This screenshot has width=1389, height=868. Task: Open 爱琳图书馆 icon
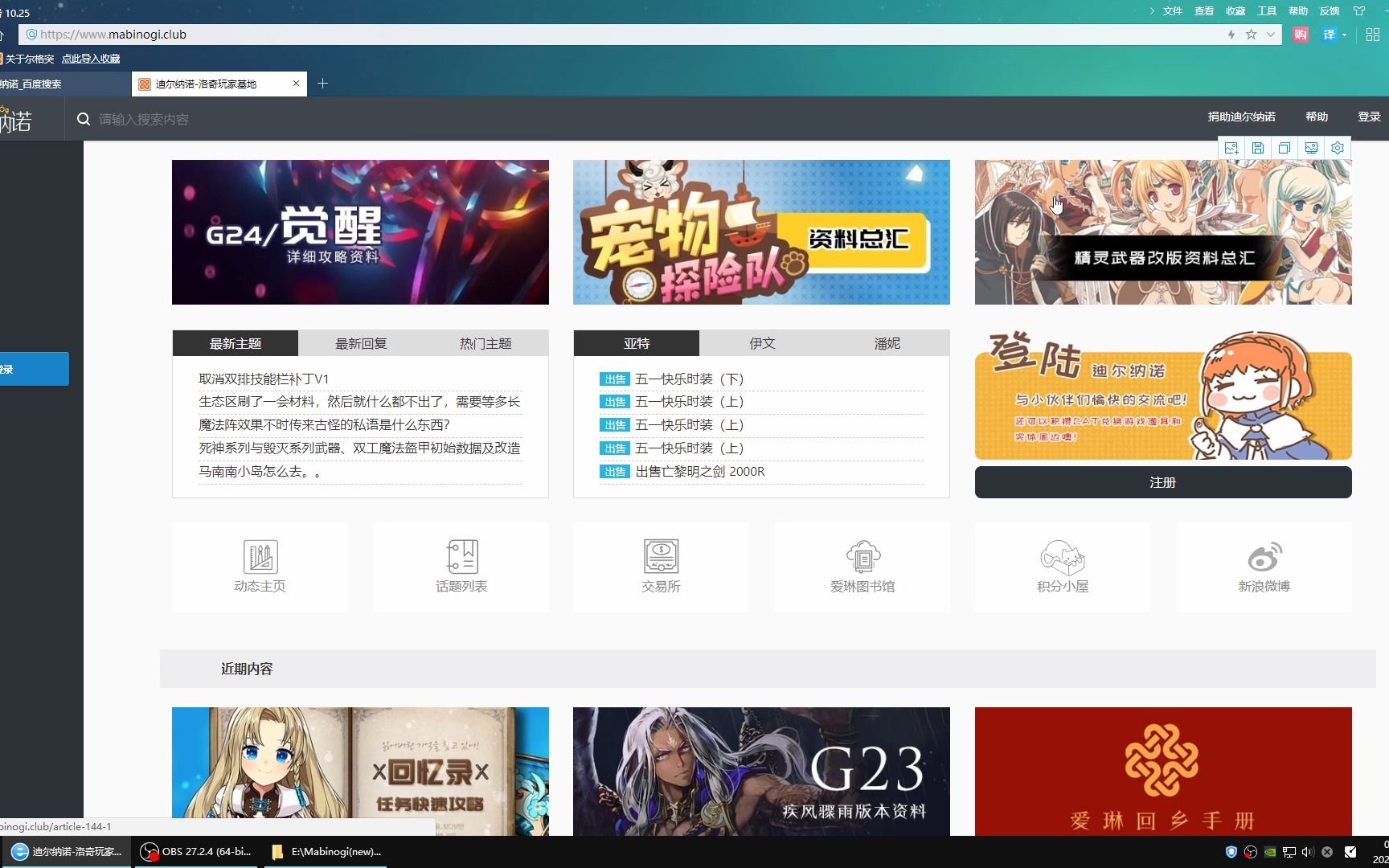point(862,567)
